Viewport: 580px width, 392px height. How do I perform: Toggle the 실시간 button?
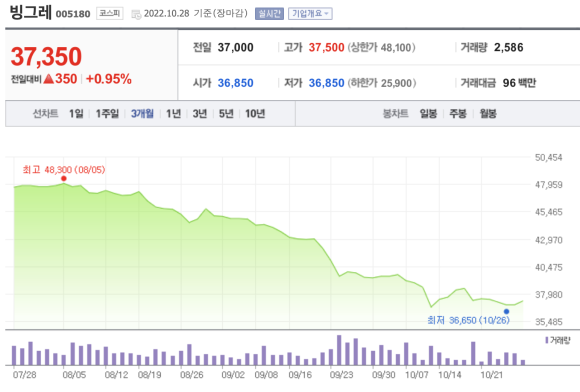pyautogui.click(x=269, y=14)
